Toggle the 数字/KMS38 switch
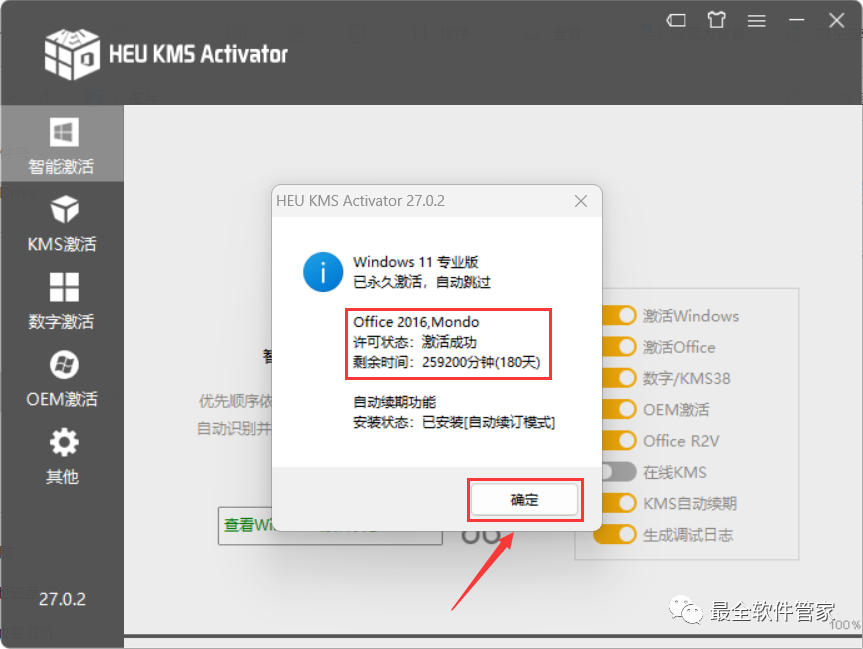This screenshot has height=649, width=863. (x=619, y=378)
